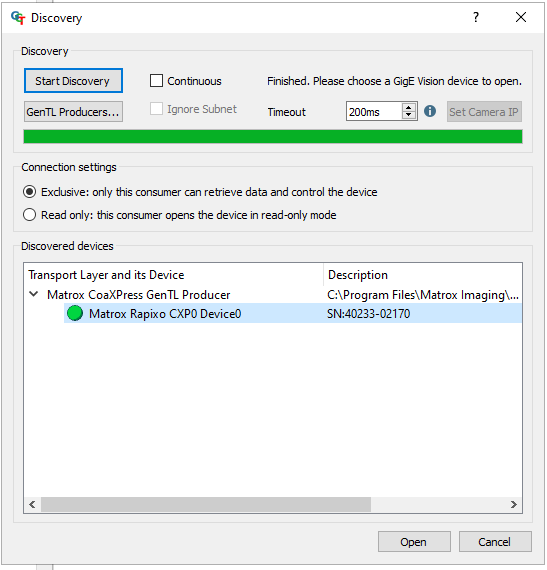Click the question mark help button
Screen dimensions: 547x570
point(476,17)
